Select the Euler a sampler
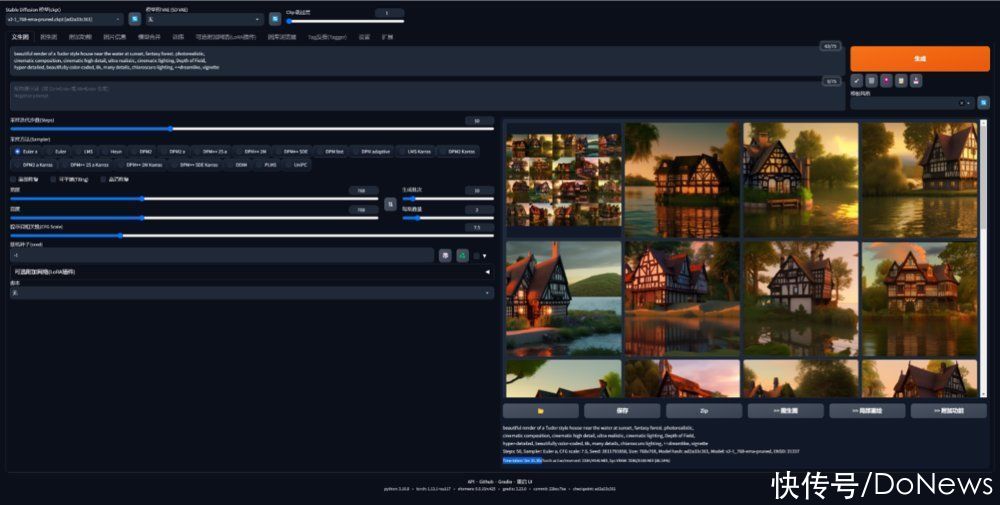1000x505 pixels. coord(27,152)
